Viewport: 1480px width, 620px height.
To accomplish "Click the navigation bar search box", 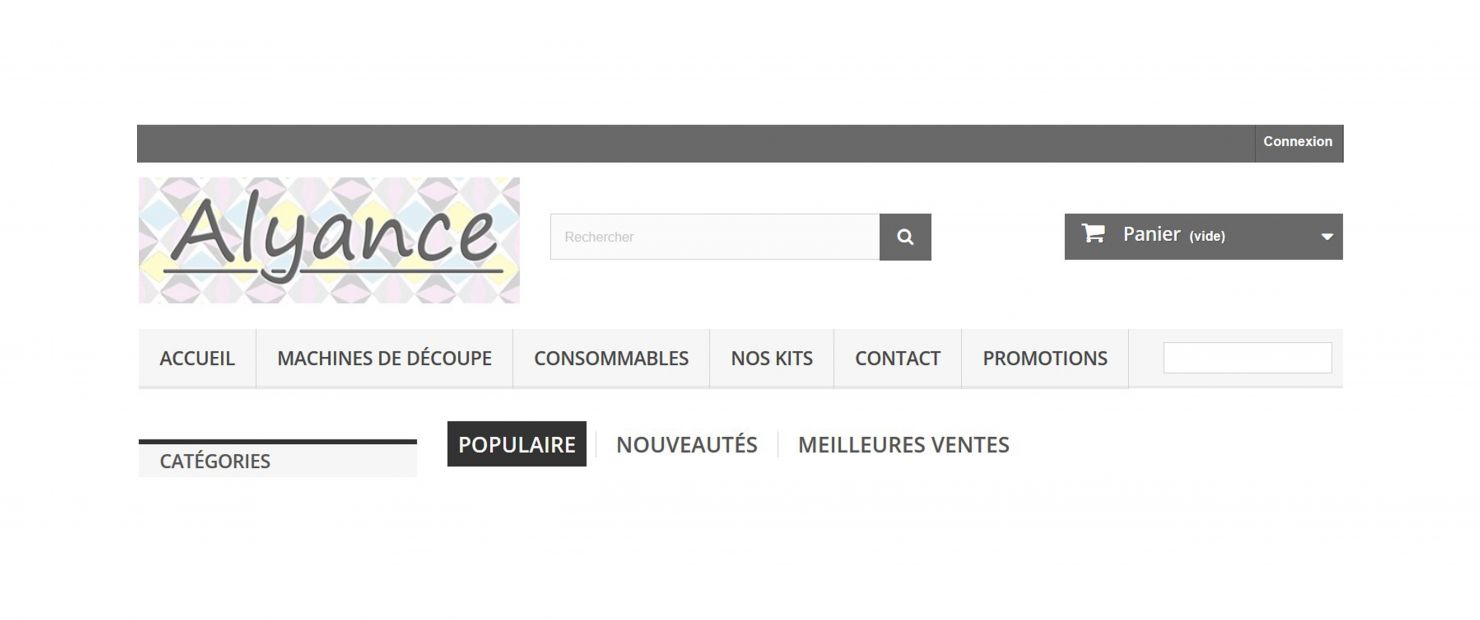I will (1247, 358).
